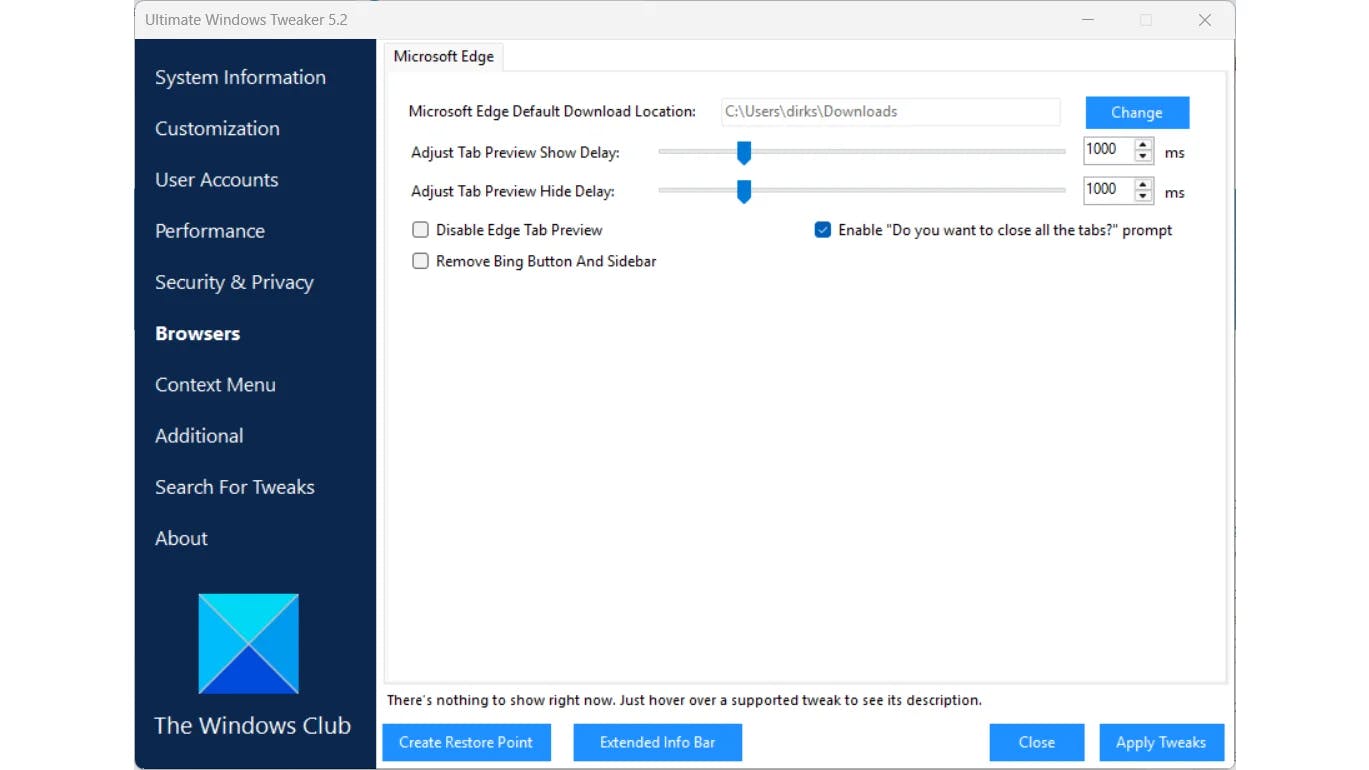Switch to Performance section

210,231
